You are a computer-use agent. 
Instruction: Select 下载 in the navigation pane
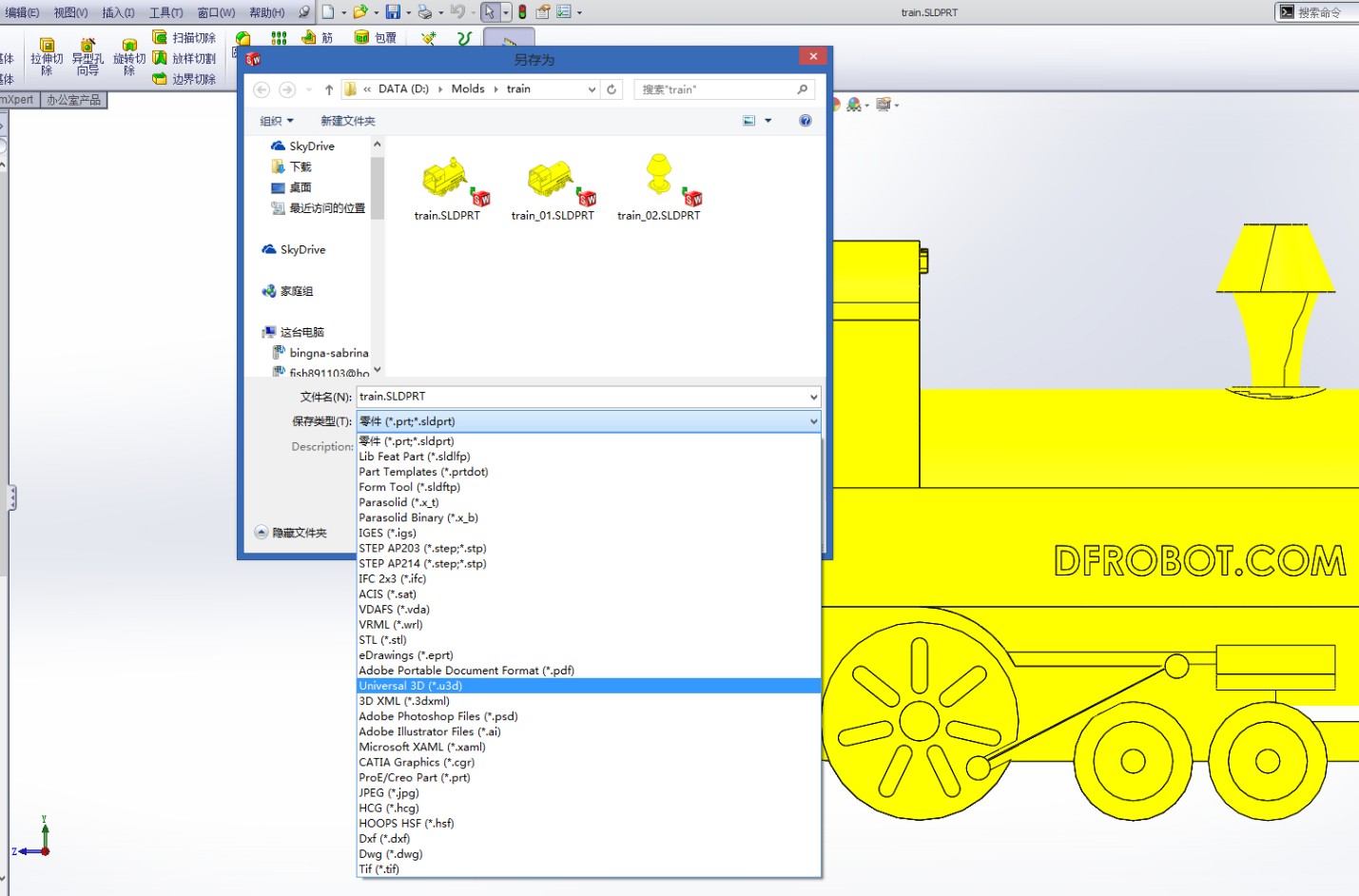pyautogui.click(x=291, y=166)
